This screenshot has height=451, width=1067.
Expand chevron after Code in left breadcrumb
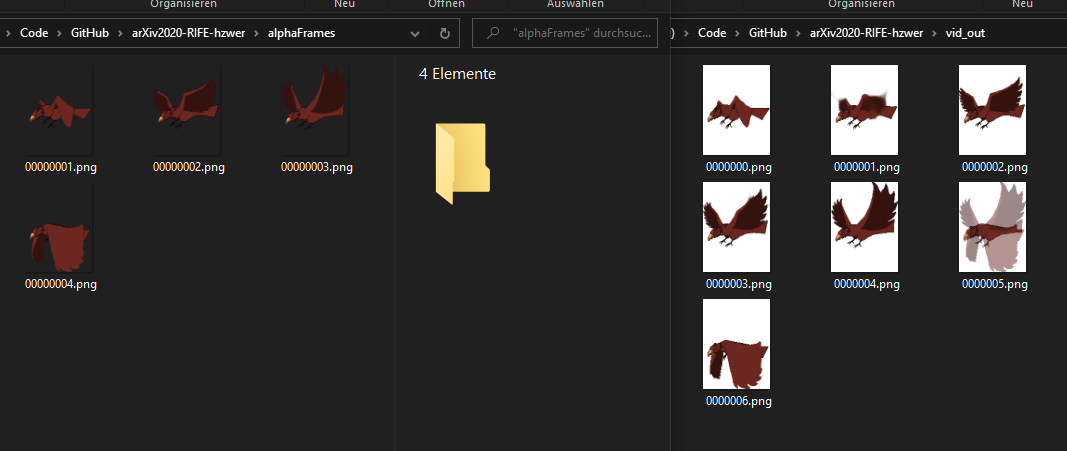[59, 33]
